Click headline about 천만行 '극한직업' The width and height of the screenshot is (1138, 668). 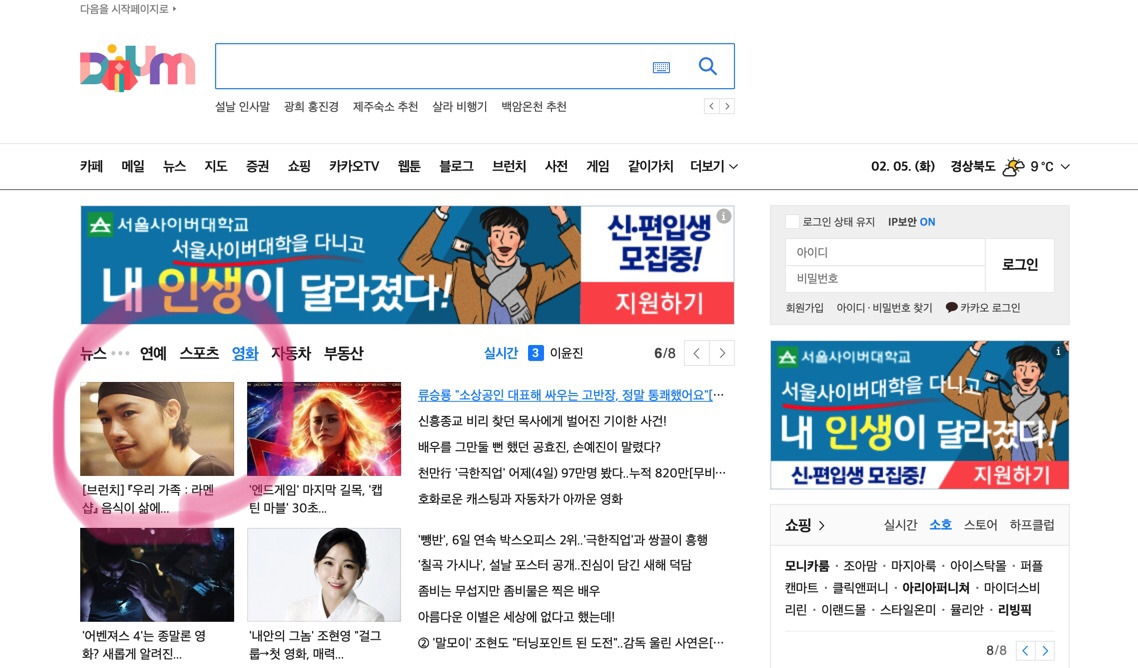point(571,473)
